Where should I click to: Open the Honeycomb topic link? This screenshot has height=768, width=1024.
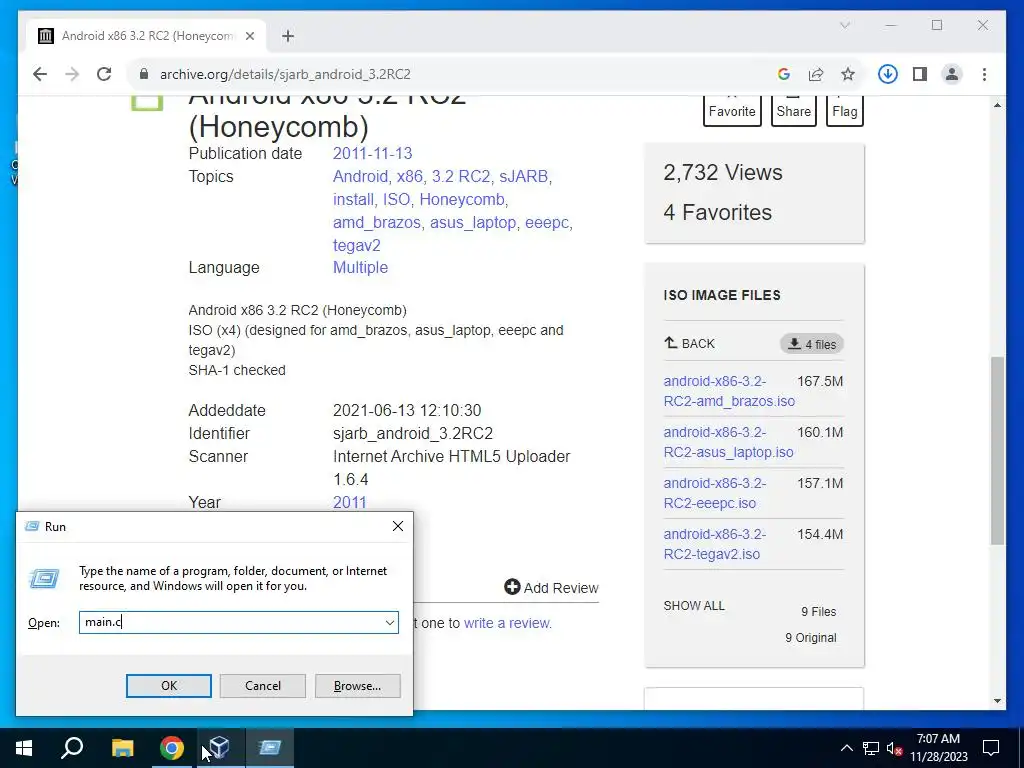462,199
